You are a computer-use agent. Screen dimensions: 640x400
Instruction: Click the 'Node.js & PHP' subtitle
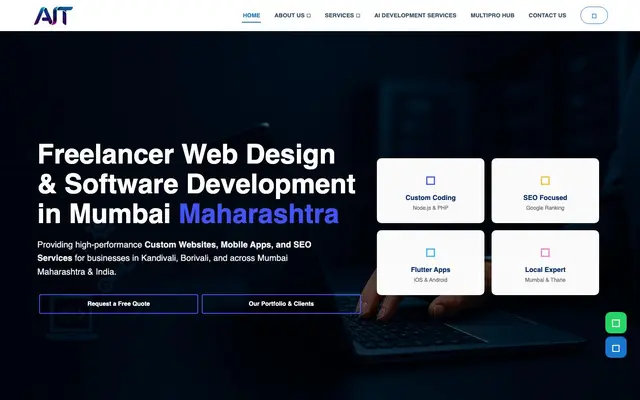click(430, 208)
